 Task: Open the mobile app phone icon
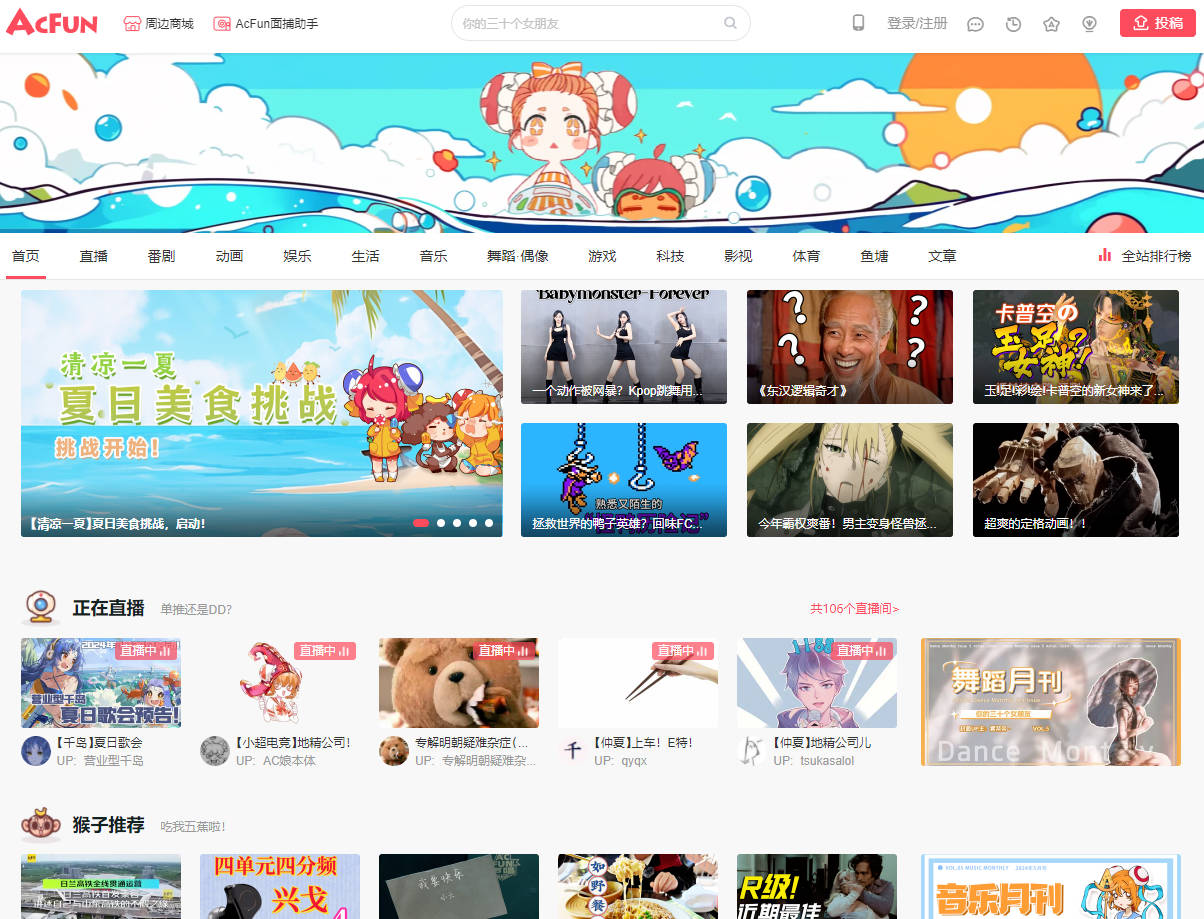click(x=858, y=23)
